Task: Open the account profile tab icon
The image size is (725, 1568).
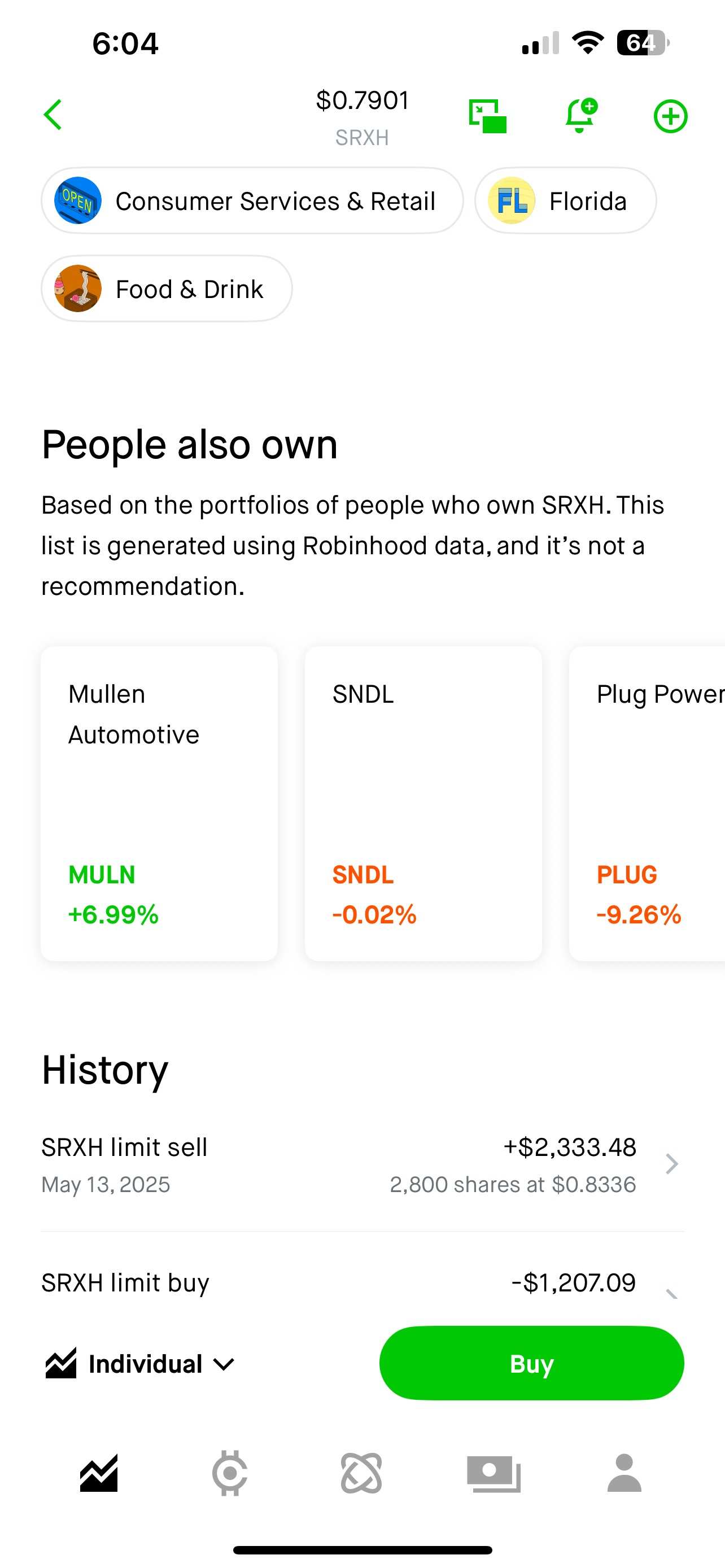Action: point(624,1473)
